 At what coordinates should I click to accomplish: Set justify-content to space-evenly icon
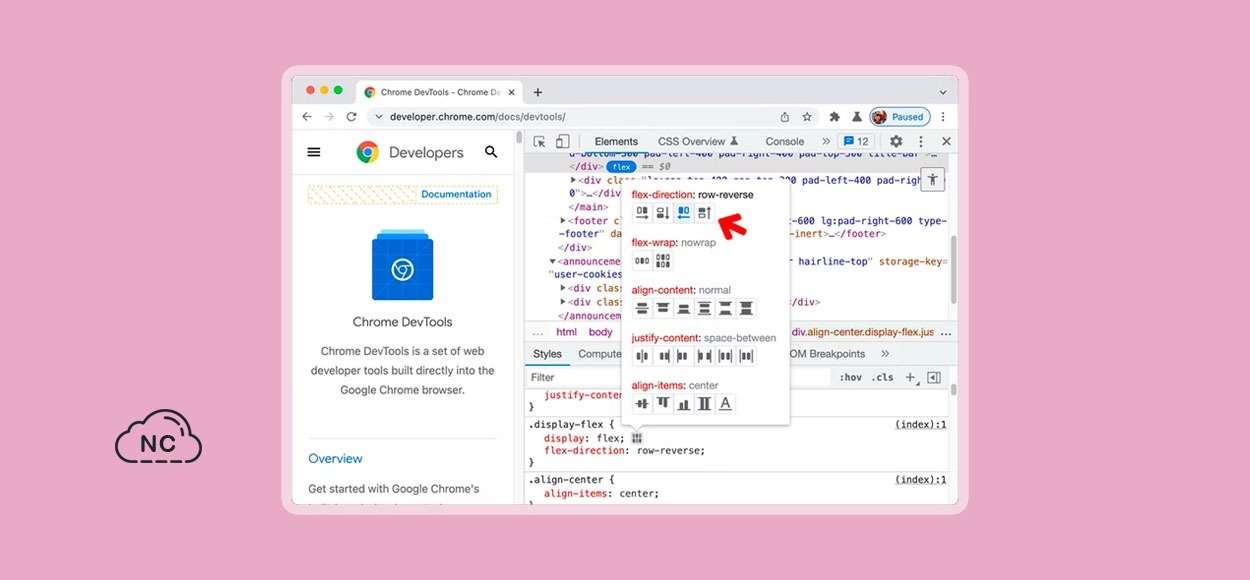point(746,356)
